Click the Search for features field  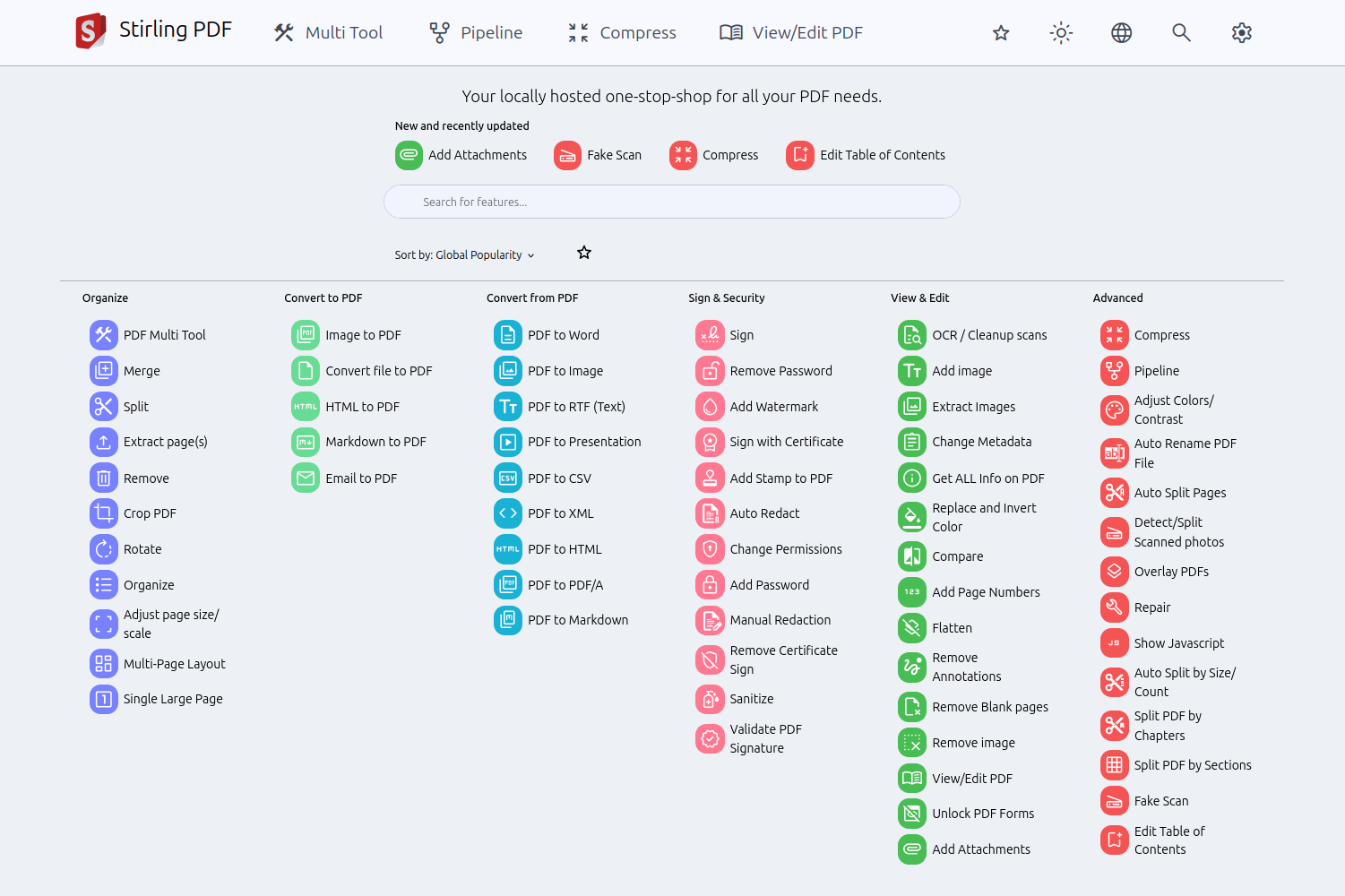point(671,202)
